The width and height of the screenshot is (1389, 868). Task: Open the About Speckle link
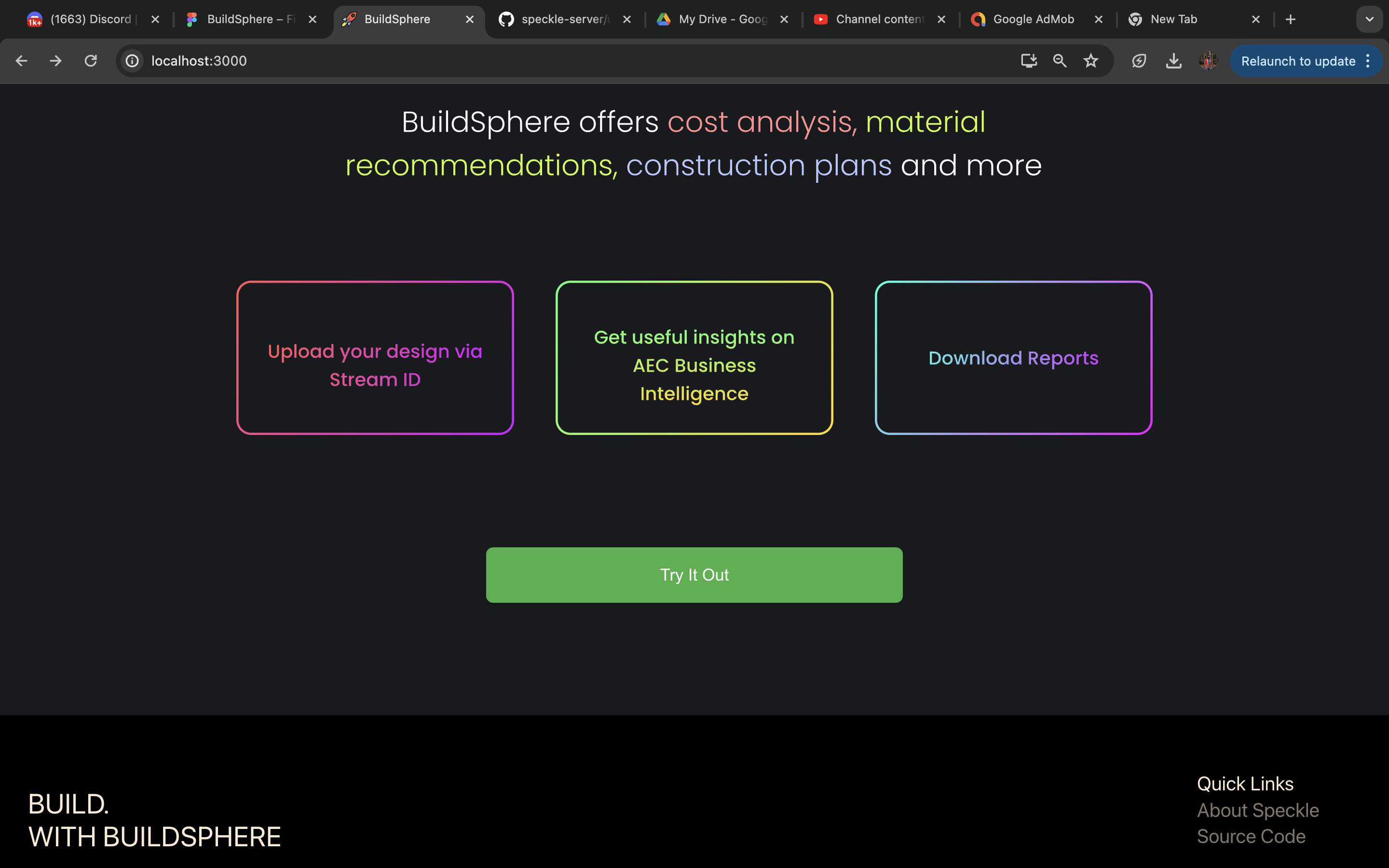[x=1257, y=810]
